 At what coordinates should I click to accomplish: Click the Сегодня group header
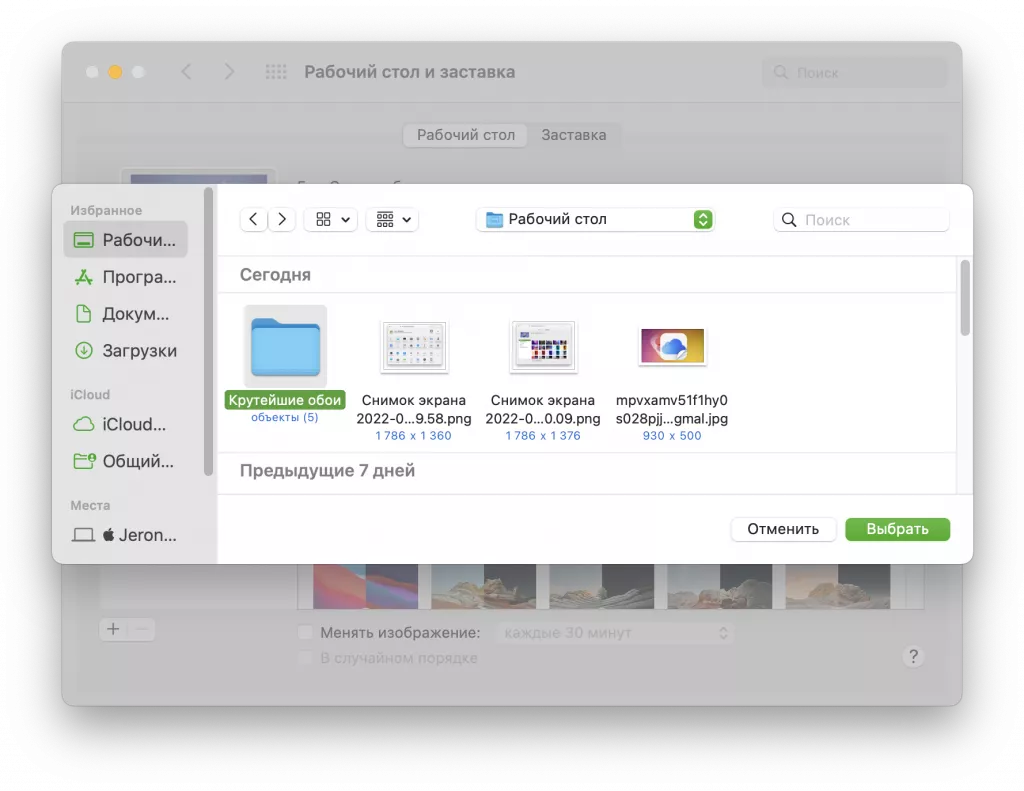275,274
